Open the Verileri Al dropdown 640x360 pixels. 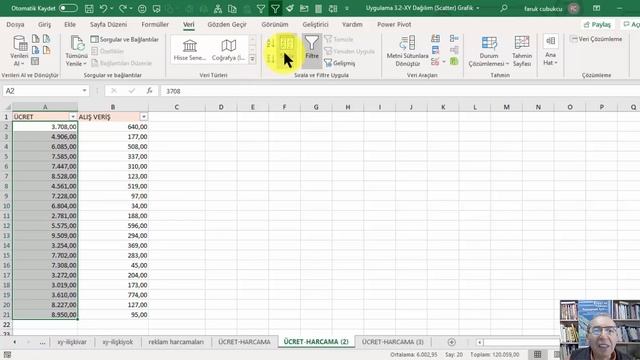pos(19,51)
